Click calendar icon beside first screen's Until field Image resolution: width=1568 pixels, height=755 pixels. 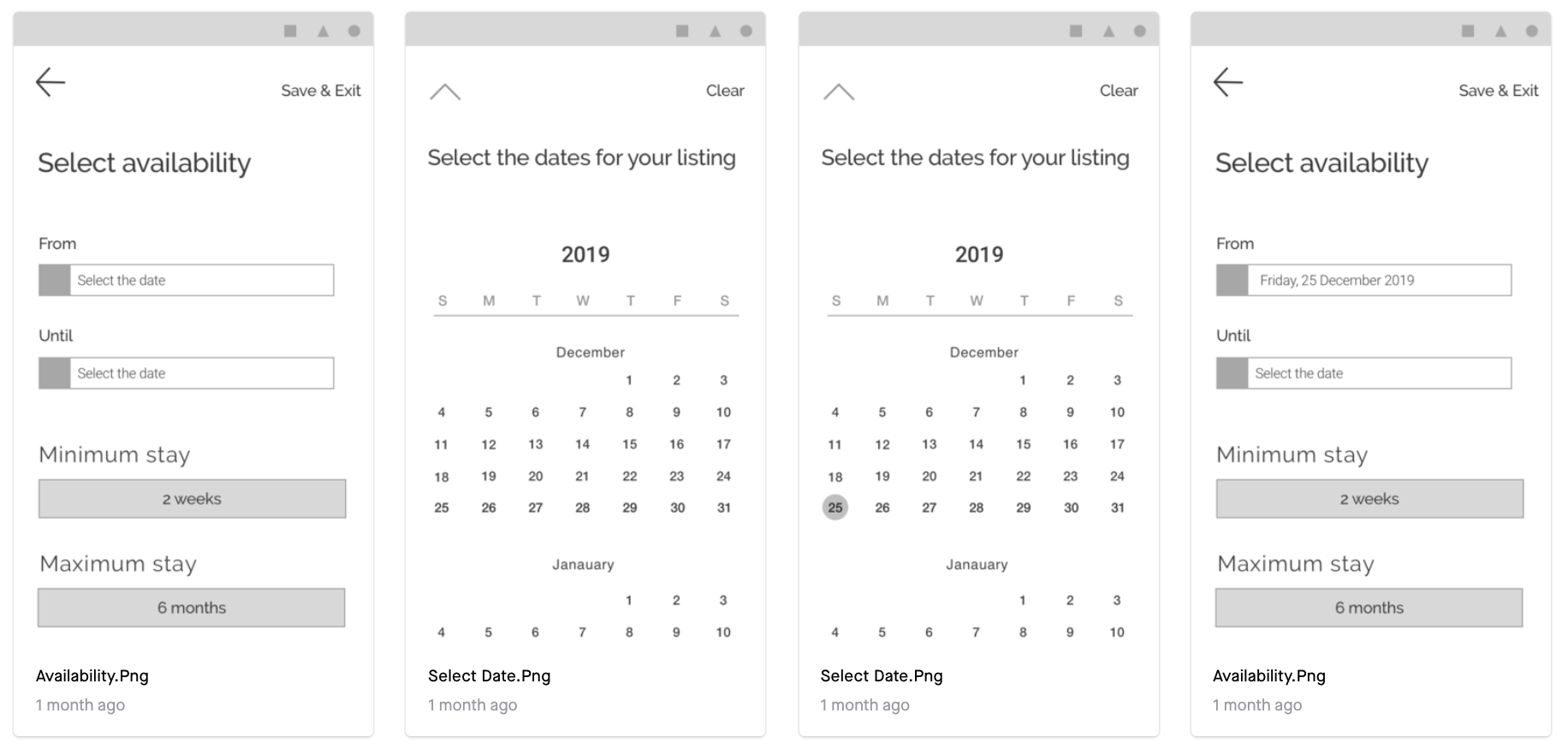click(55, 373)
